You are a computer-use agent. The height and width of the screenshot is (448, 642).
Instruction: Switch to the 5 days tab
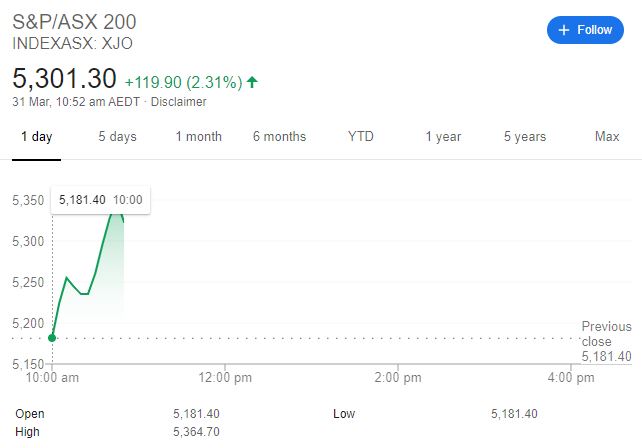(x=117, y=137)
